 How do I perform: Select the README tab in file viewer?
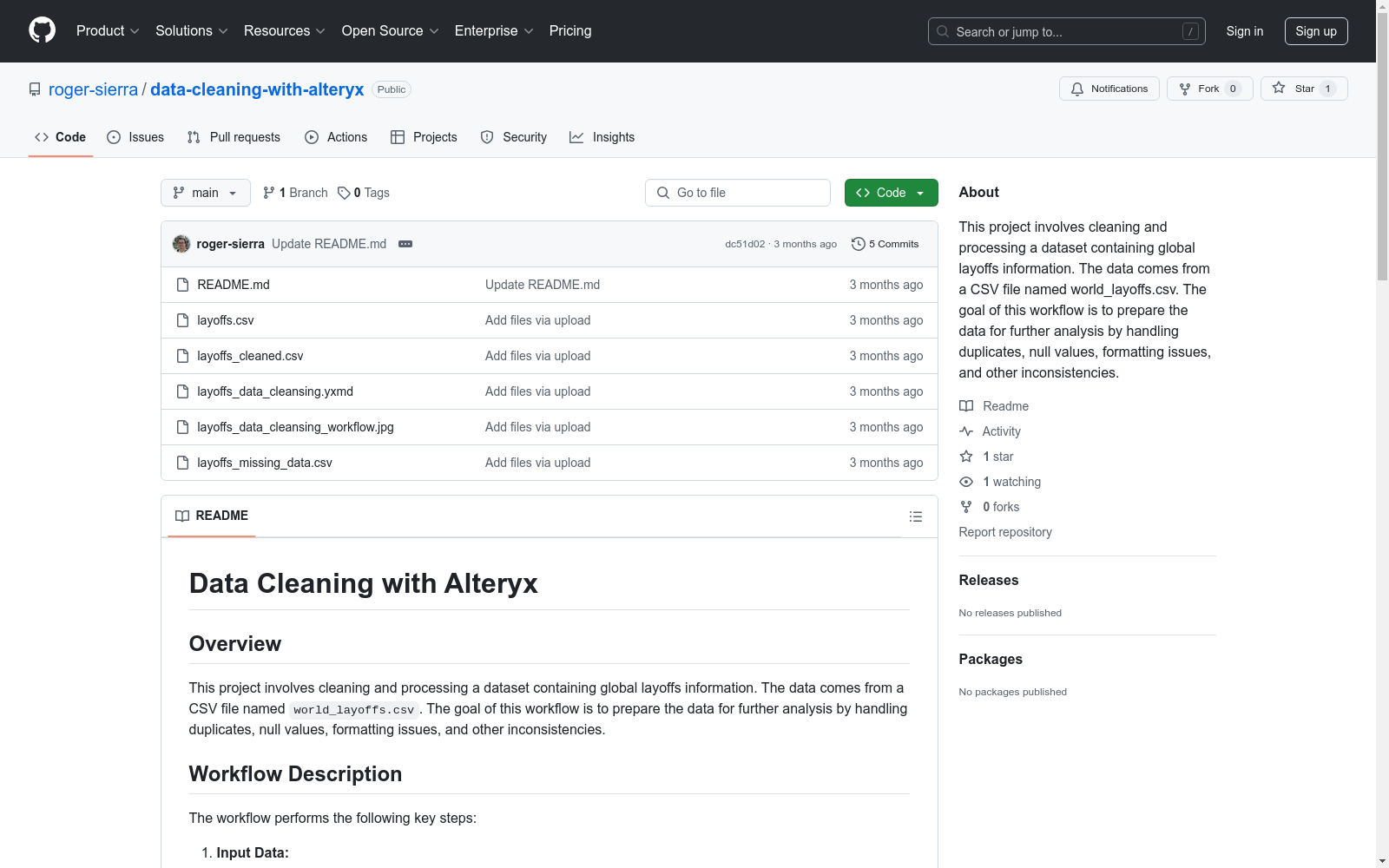click(x=212, y=516)
